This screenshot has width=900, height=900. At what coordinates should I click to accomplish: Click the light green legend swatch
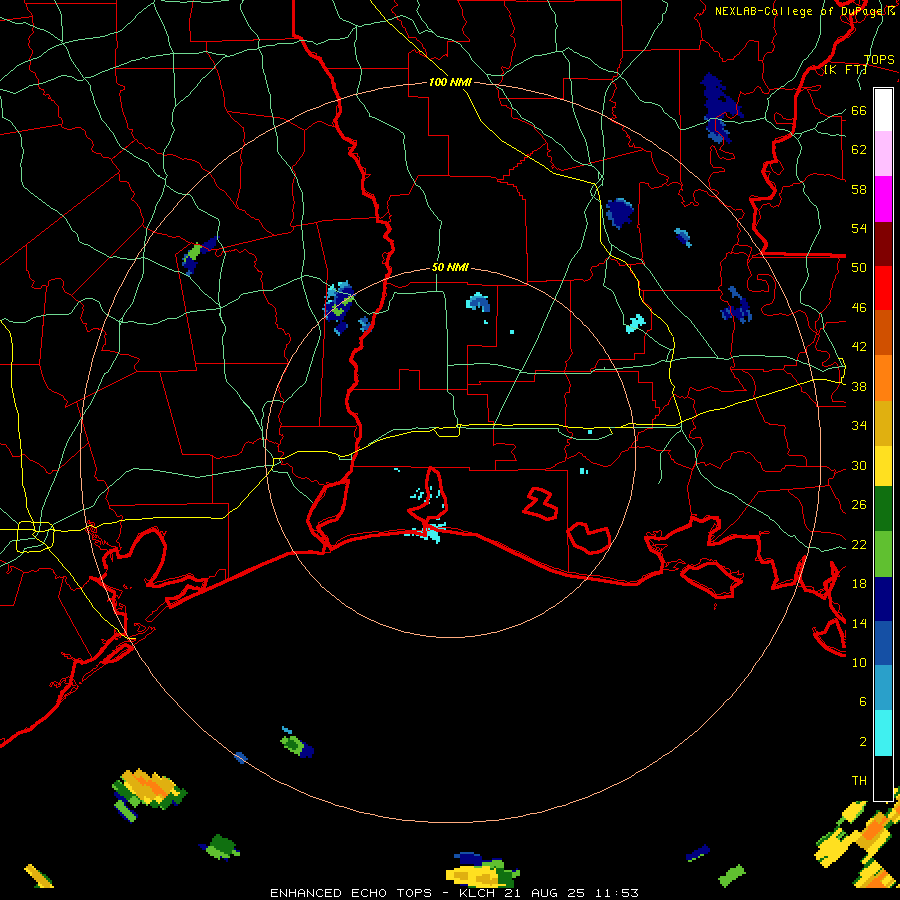coord(883,554)
